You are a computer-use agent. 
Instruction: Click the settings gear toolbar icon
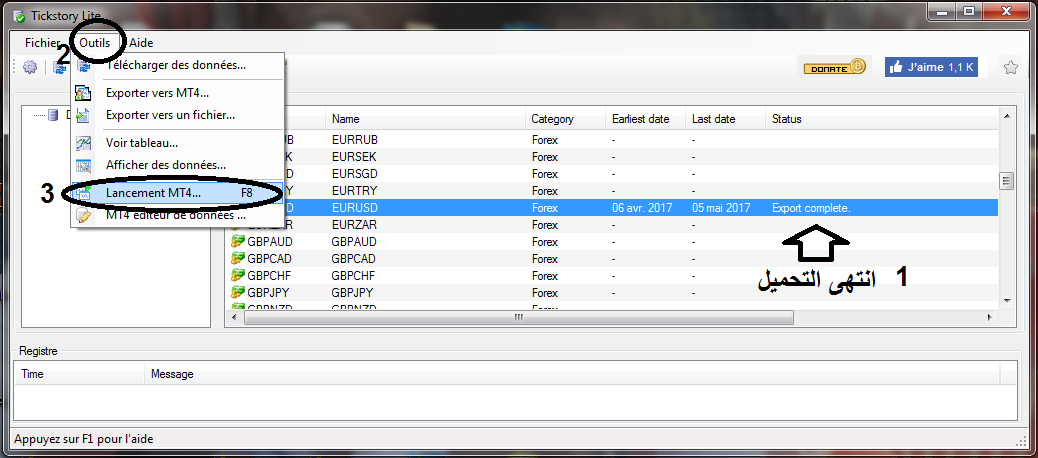click(x=30, y=67)
